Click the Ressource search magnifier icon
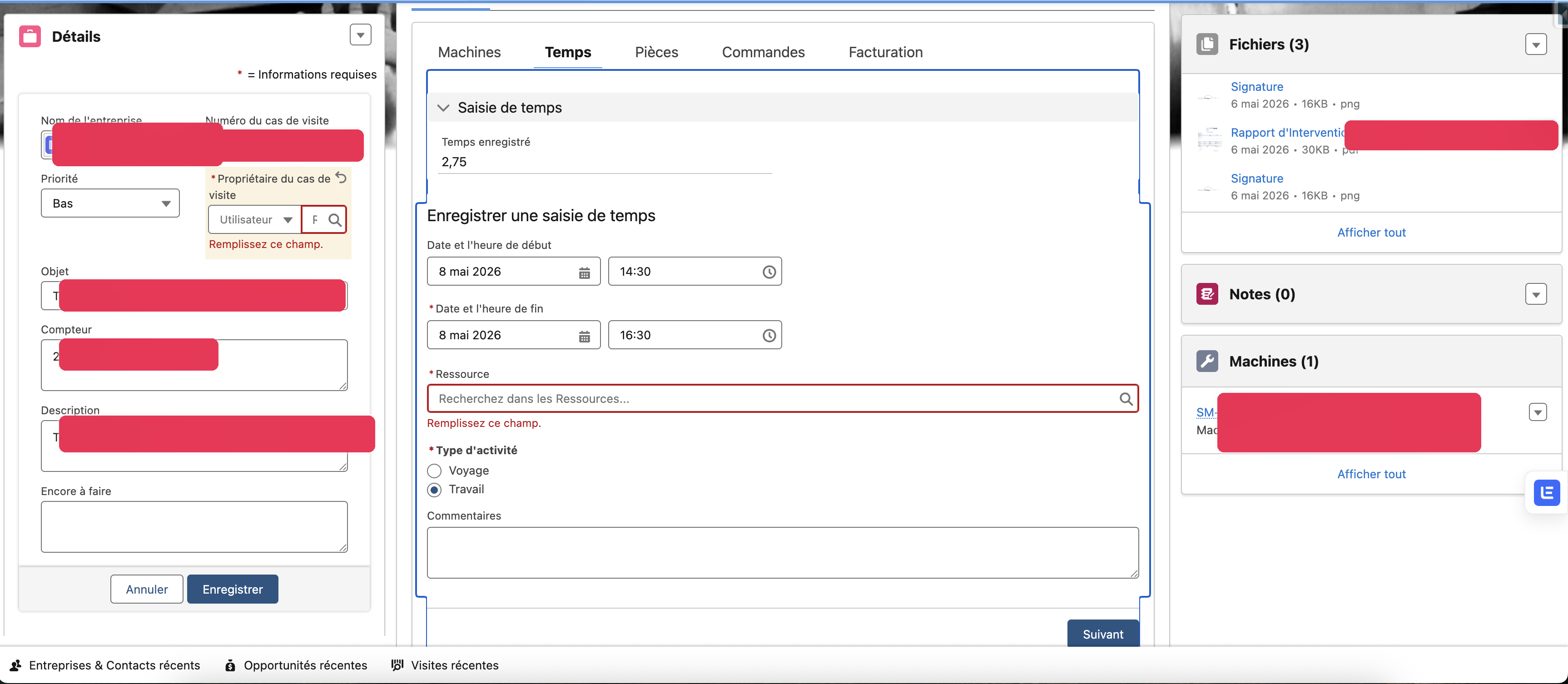1568x684 pixels. (x=1126, y=399)
